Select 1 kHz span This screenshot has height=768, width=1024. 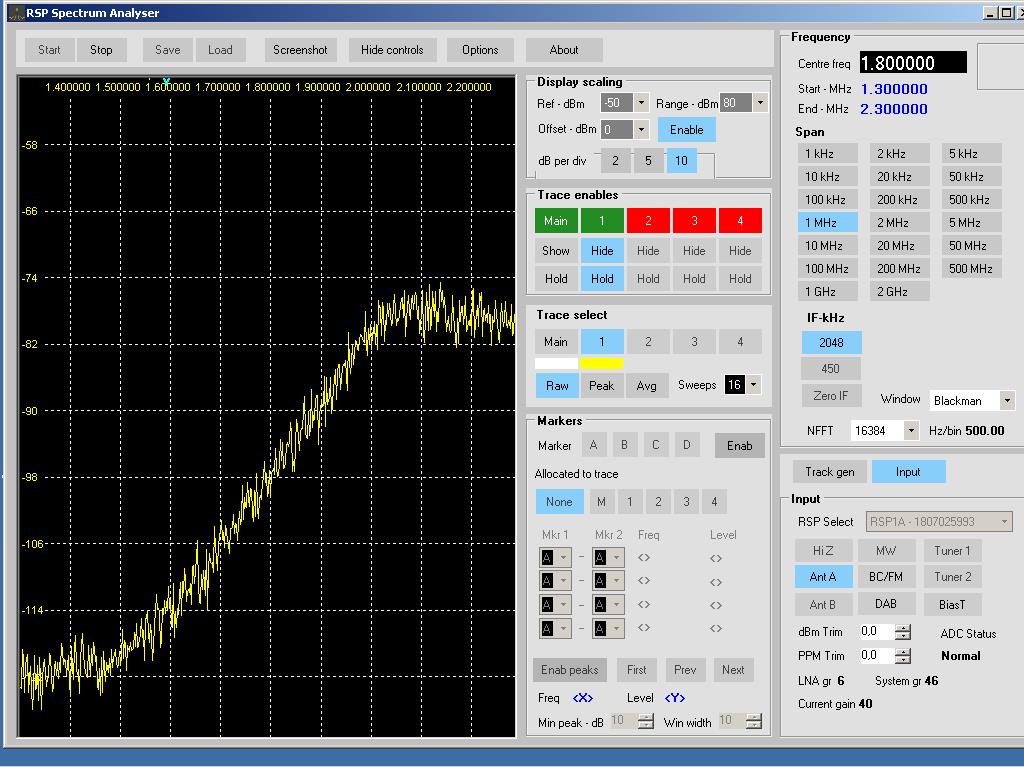coord(827,153)
